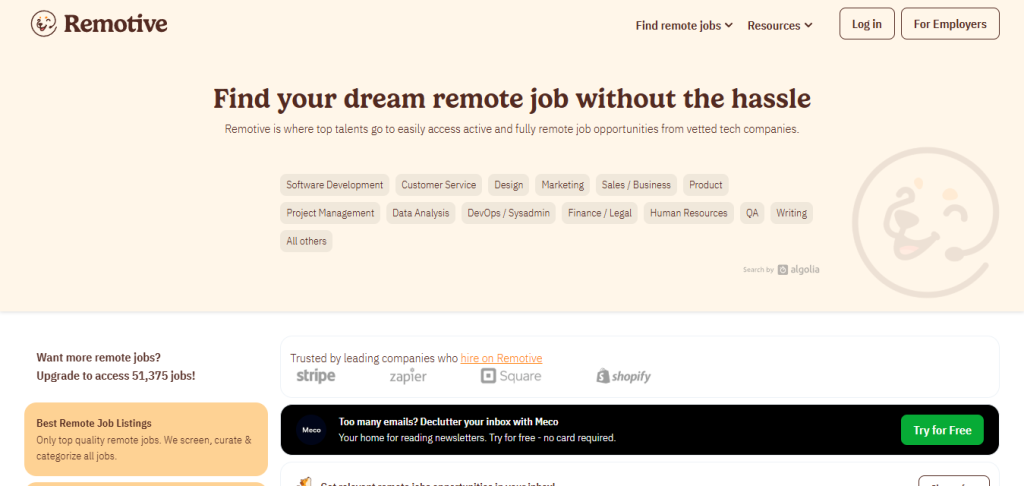Pick the Finance / Legal category
This screenshot has height=486, width=1024.
(600, 213)
